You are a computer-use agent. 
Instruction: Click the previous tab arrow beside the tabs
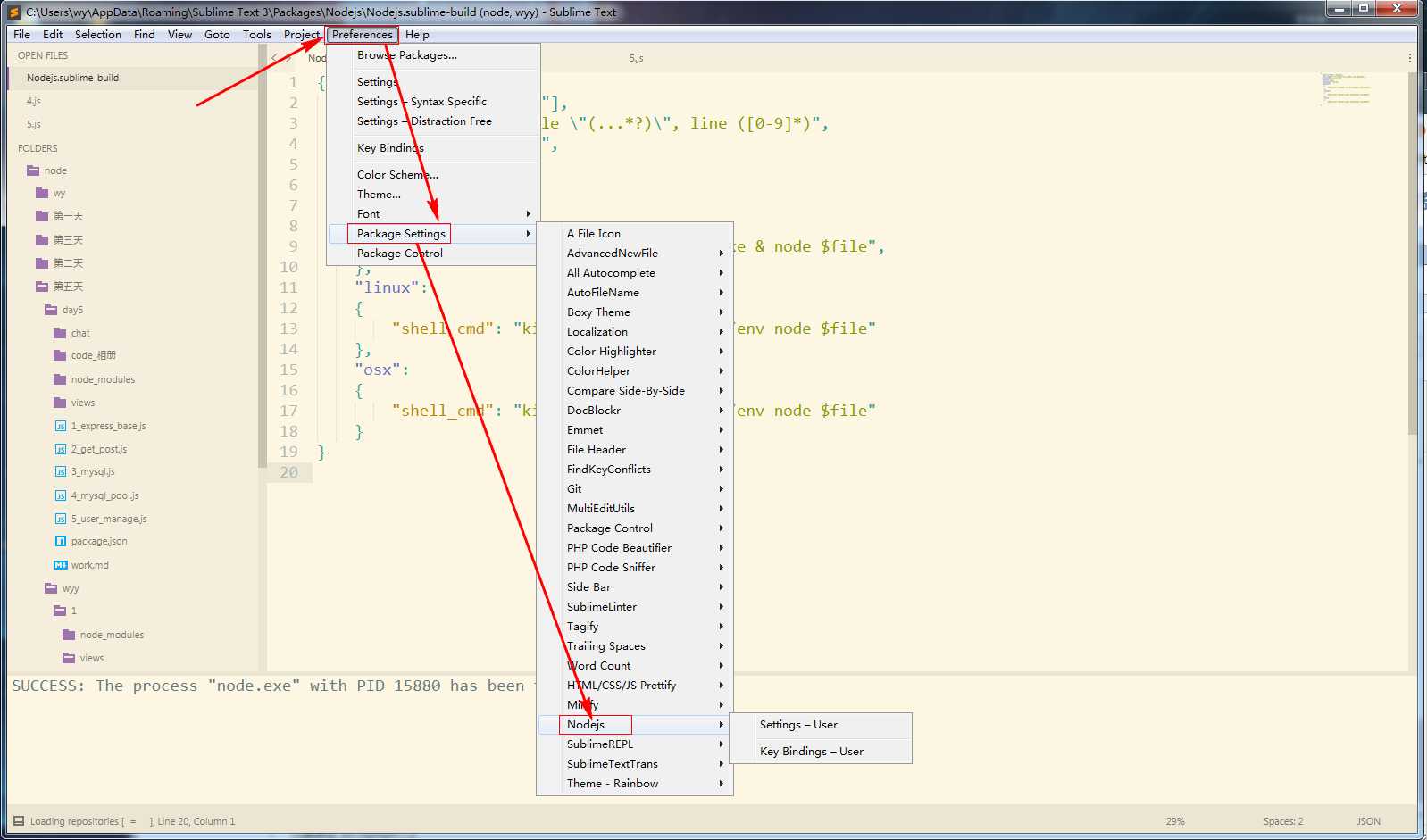coord(275,58)
